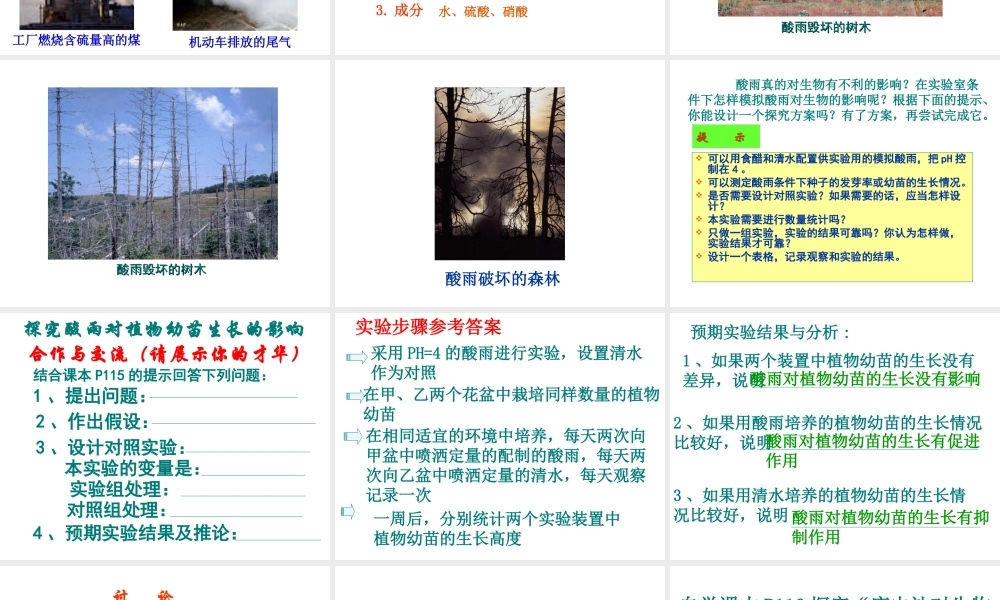The width and height of the screenshot is (1000, 600).
Task: Select the ❖ bullet before the 发芽率 measurement hint
Action: click(698, 182)
